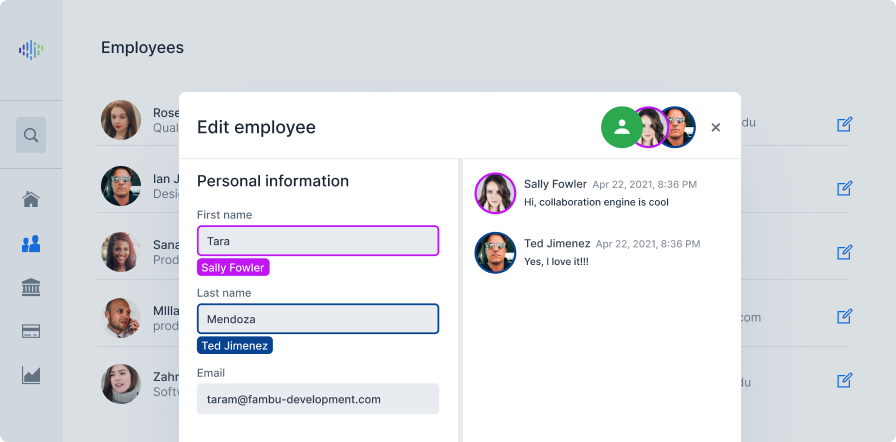This screenshot has width=896, height=442.
Task: Click edit icon on Rose's employee row
Action: click(x=845, y=124)
